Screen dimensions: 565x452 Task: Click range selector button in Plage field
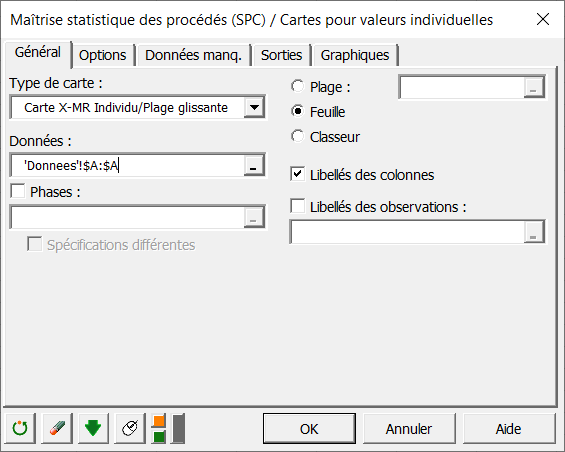[x=534, y=87]
